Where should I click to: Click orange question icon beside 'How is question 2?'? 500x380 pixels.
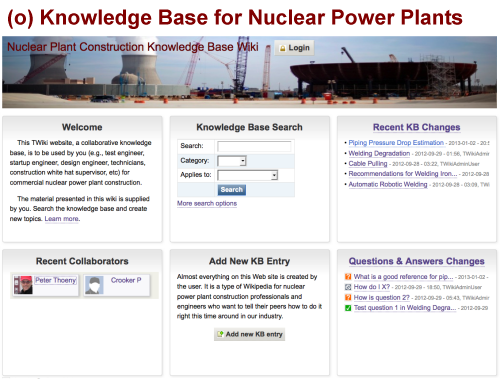[348, 297]
